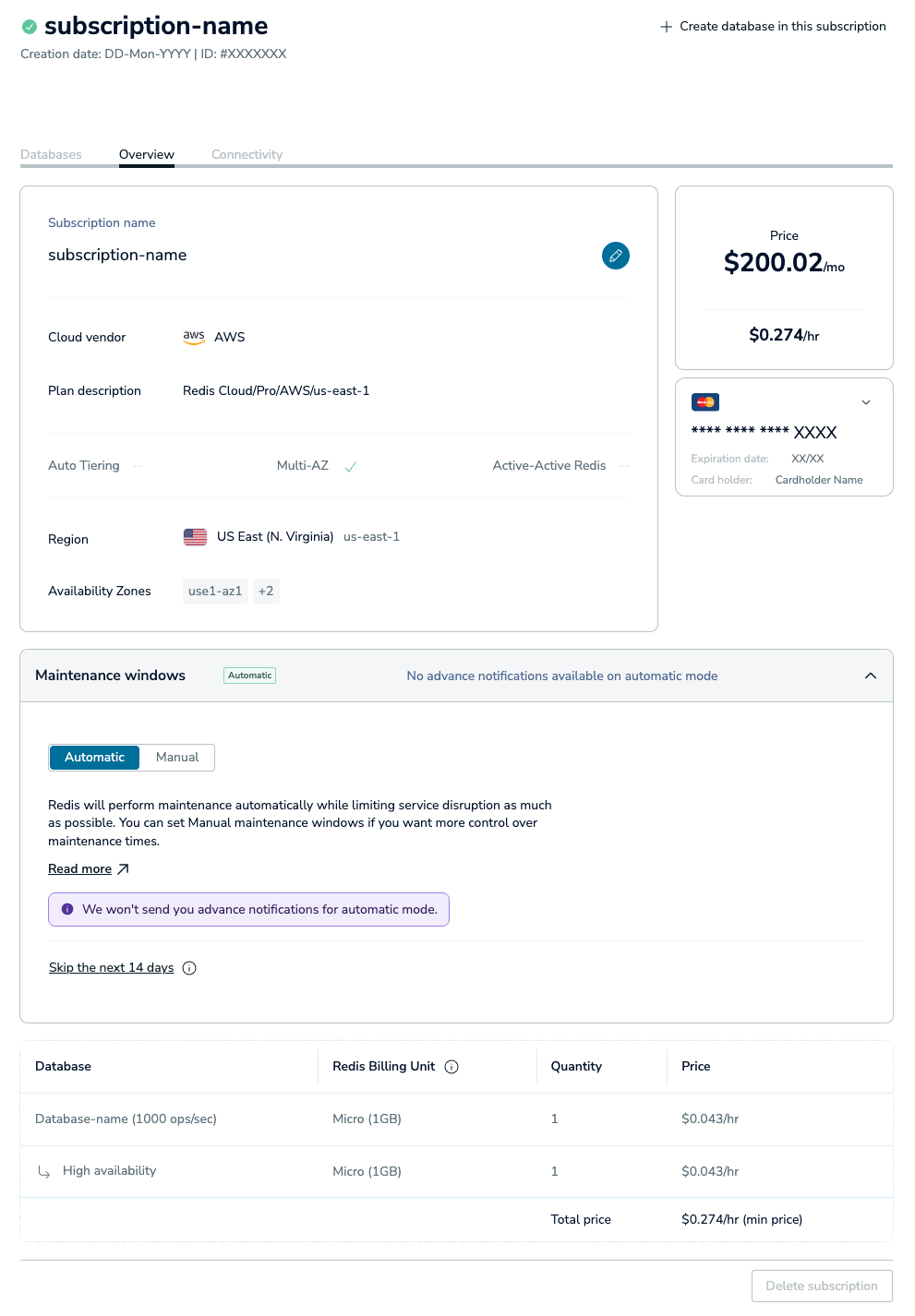Click the US flag region icon
Screen dimensions: 915x1316
click(195, 537)
